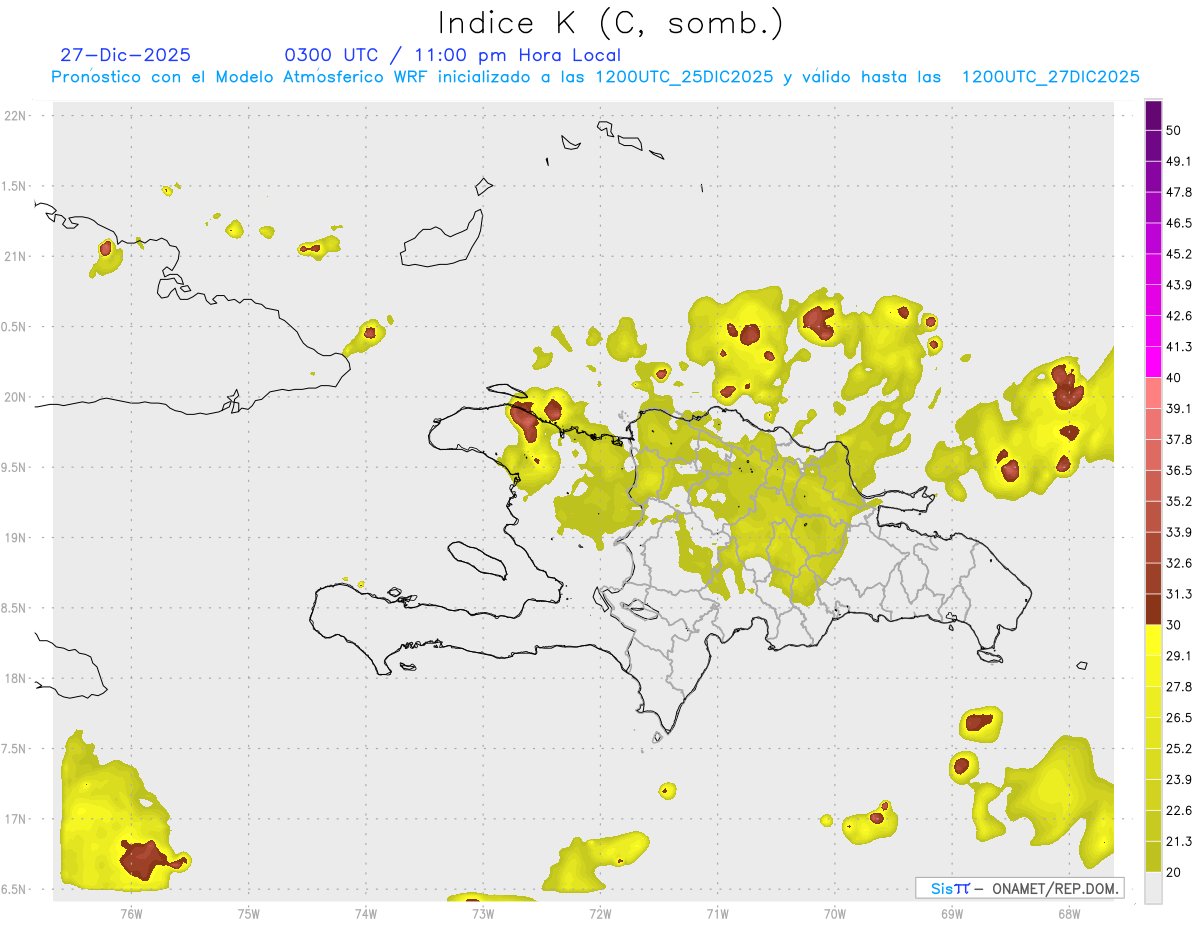Click the "76W" longitude label
Screen dimensions: 1200x927
[131, 913]
